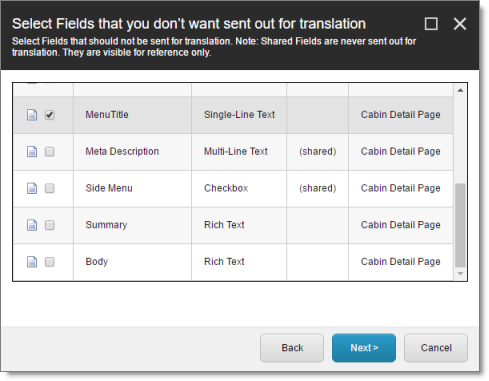
Task: Maximize the field selection dialog
Action: (431, 24)
